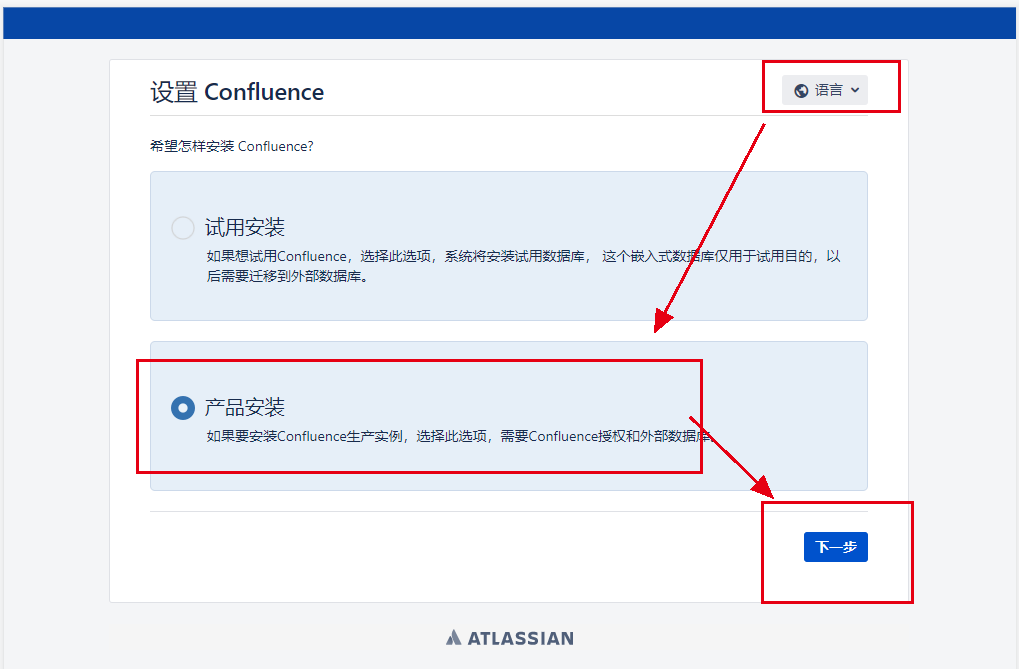Select the 产品安装 radio button

pyautogui.click(x=183, y=408)
